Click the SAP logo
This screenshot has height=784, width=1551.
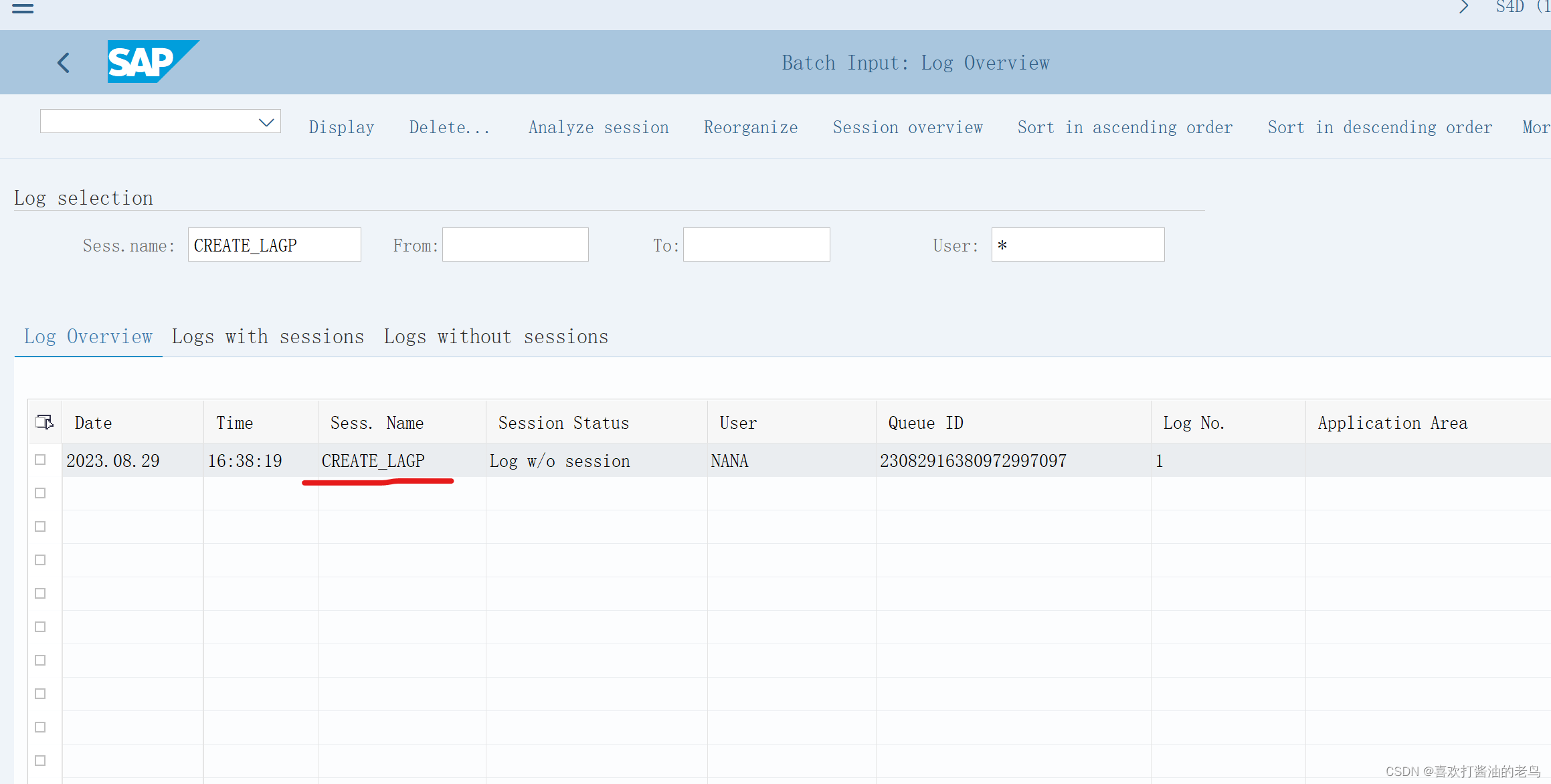[152, 62]
